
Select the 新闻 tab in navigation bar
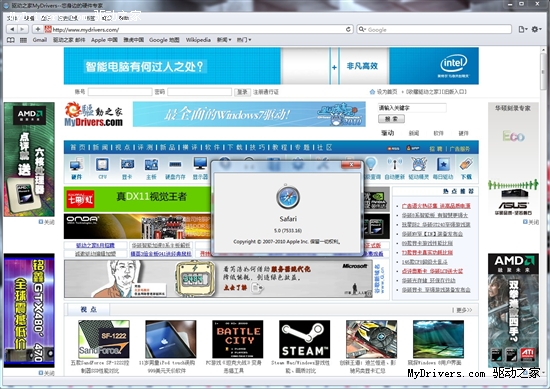pos(100,147)
